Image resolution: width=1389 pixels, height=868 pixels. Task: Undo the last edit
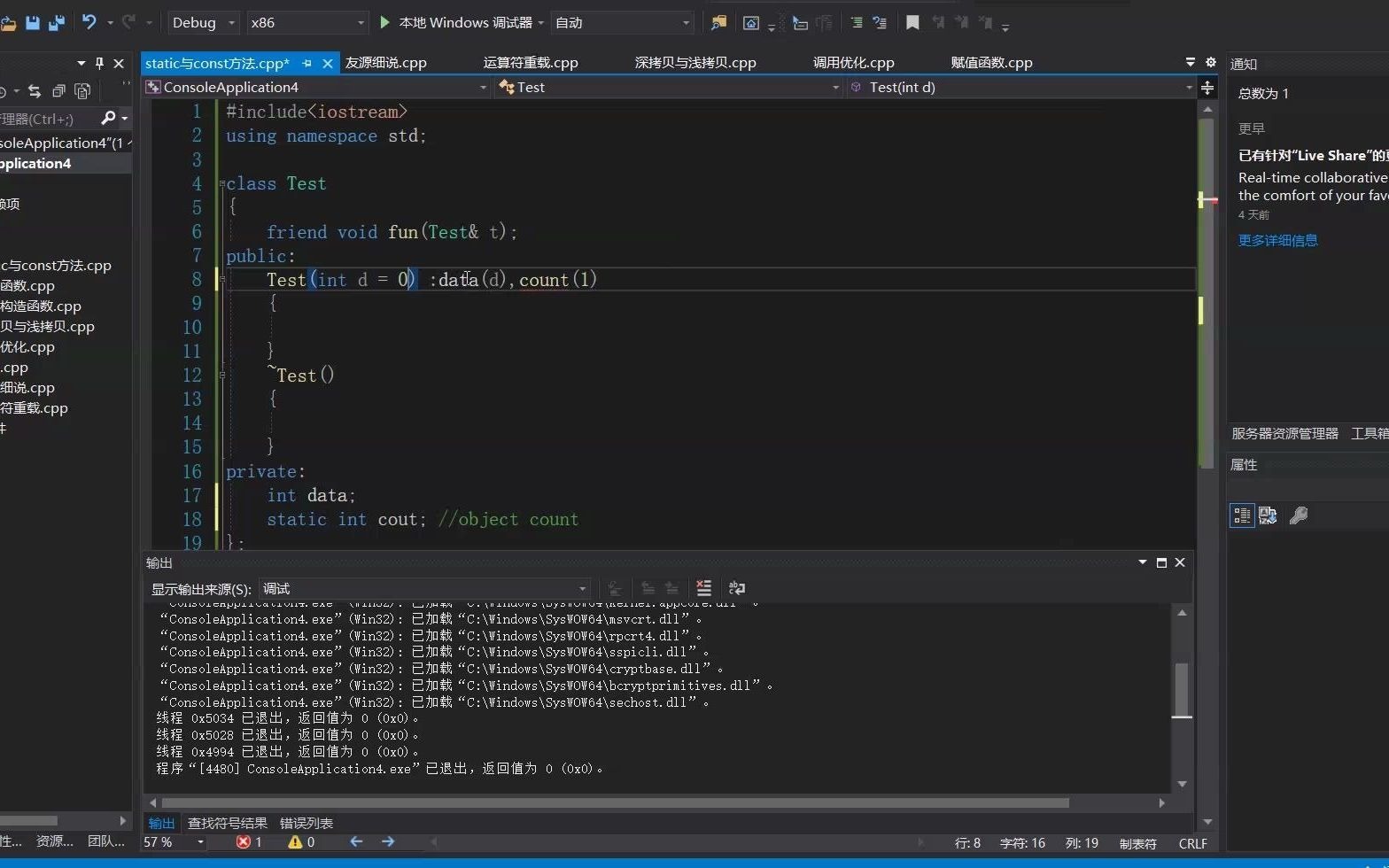click(89, 22)
